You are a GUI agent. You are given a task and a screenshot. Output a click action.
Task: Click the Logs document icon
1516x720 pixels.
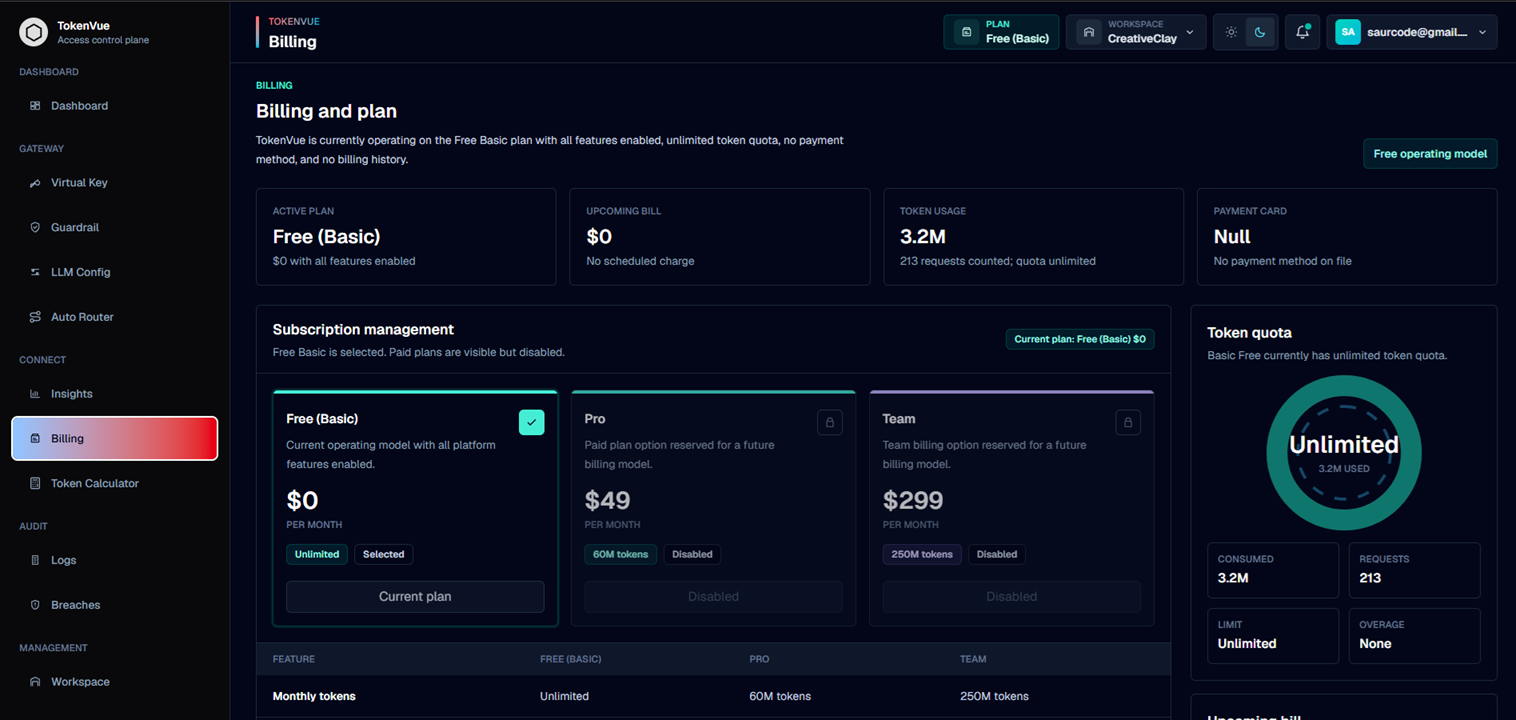(35, 561)
